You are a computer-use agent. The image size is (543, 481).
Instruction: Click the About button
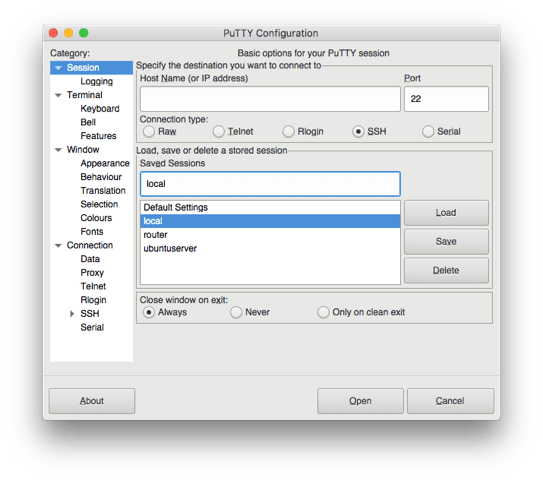(92, 401)
